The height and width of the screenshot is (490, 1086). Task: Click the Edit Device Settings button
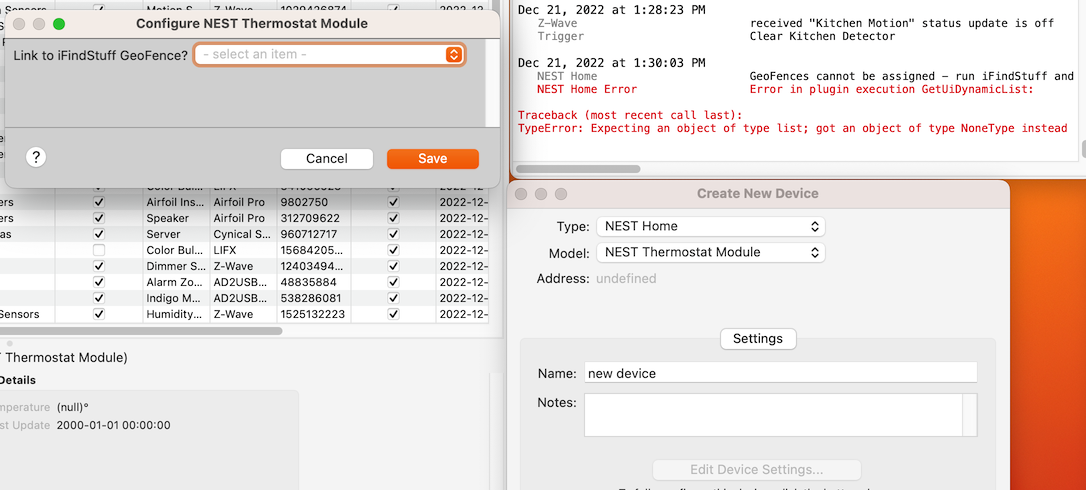tap(756, 470)
